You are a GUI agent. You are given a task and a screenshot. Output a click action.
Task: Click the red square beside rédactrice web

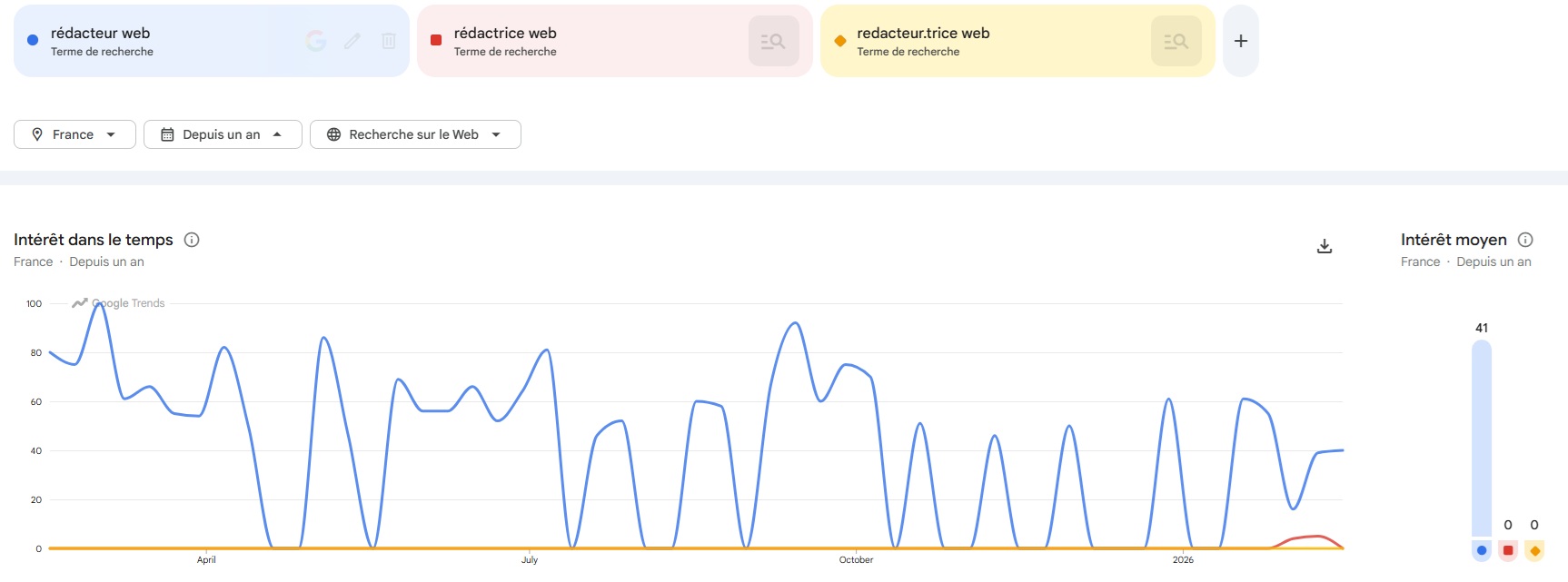pyautogui.click(x=436, y=40)
